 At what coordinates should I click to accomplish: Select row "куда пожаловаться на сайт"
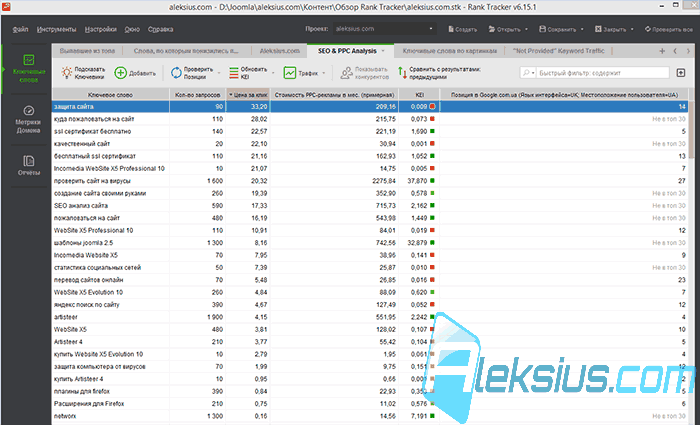coord(370,119)
